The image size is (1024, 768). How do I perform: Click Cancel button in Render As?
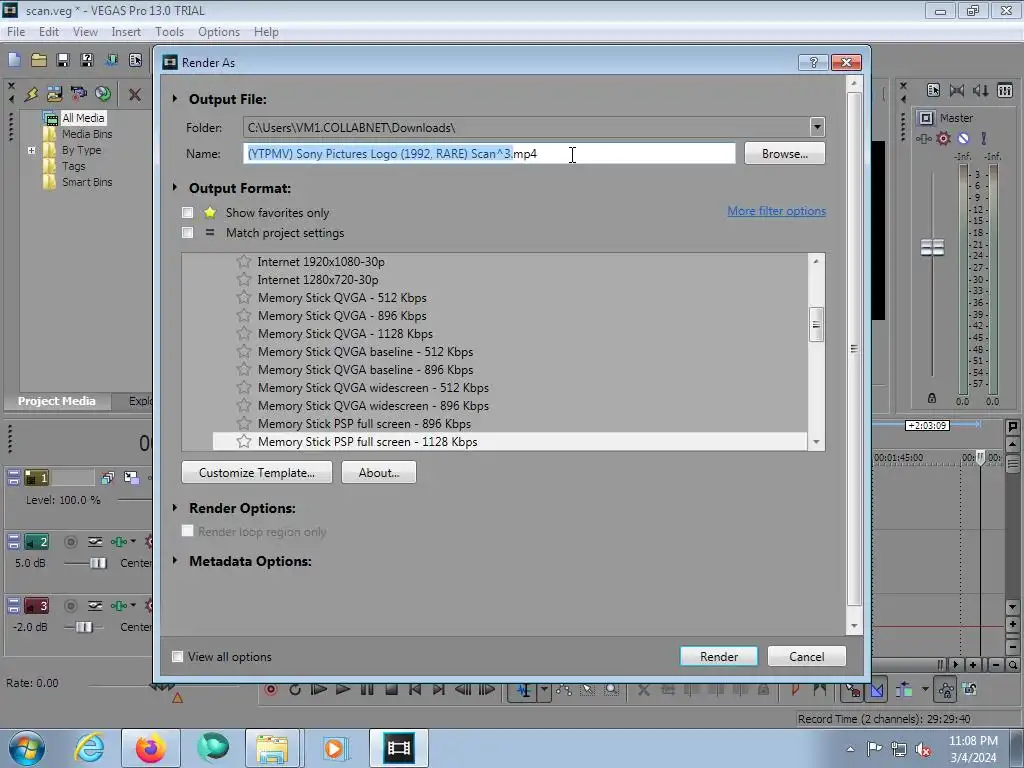coord(807,656)
